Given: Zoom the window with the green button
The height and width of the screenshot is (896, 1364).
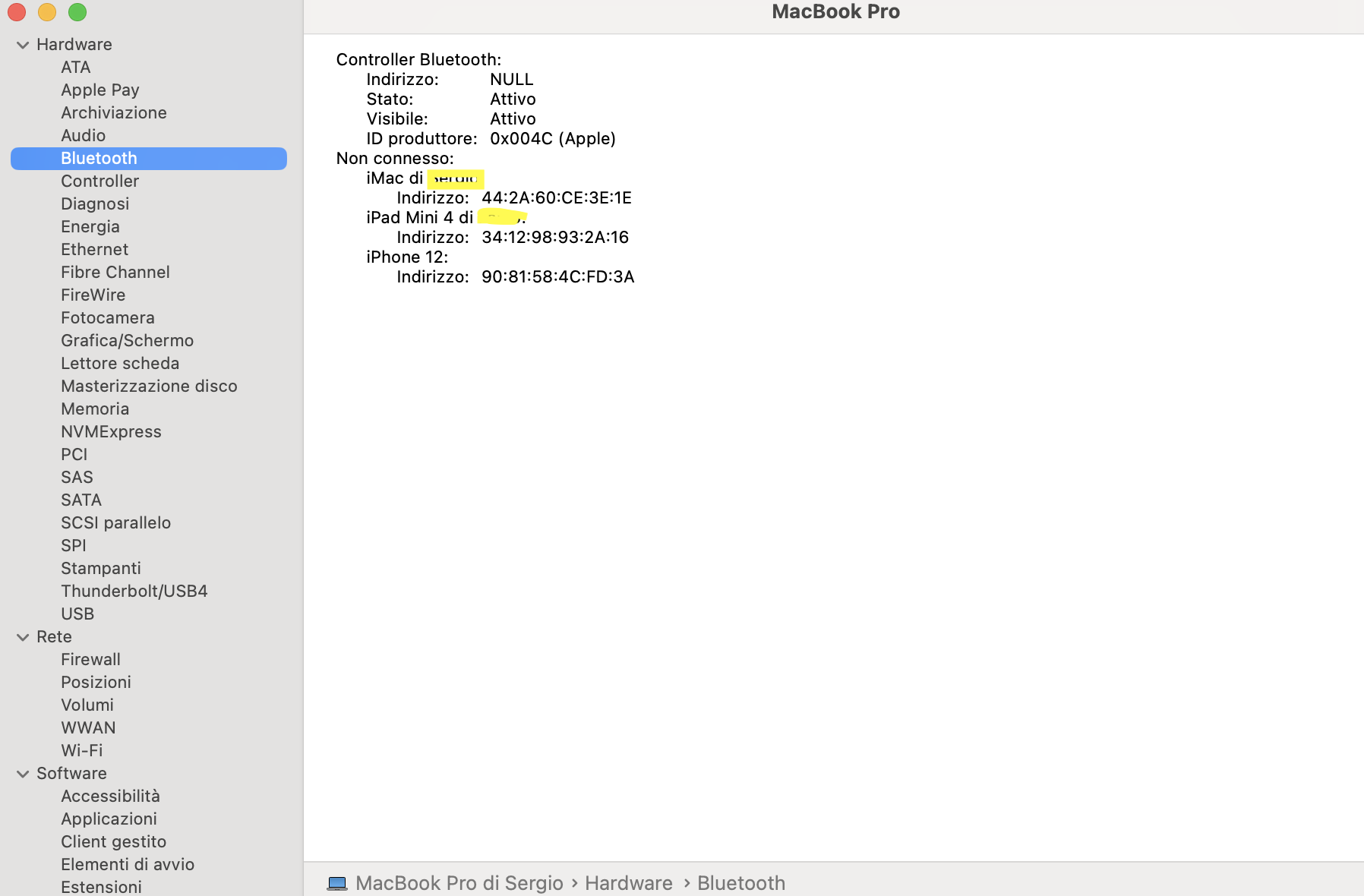Looking at the screenshot, I should point(77,12).
